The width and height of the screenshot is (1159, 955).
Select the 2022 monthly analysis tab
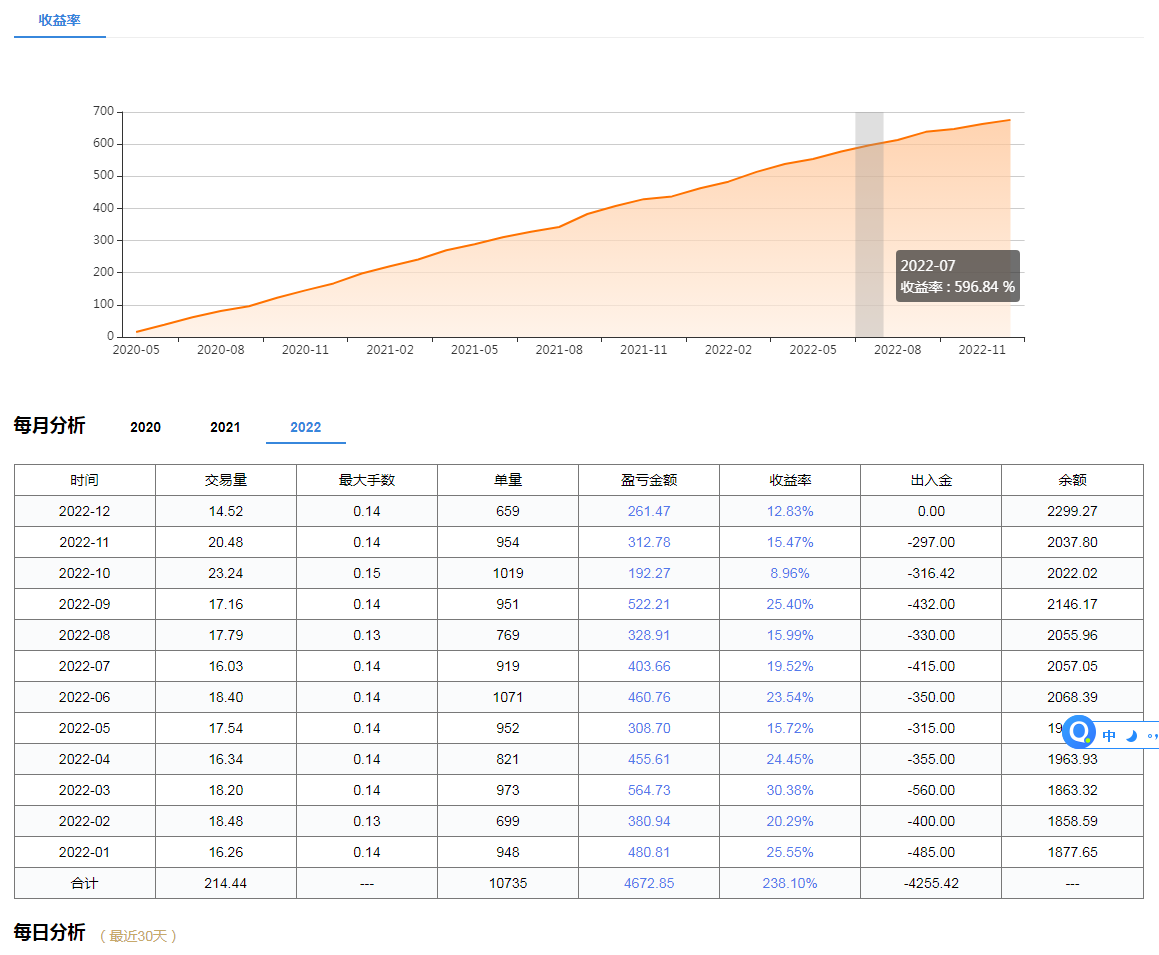click(x=305, y=427)
